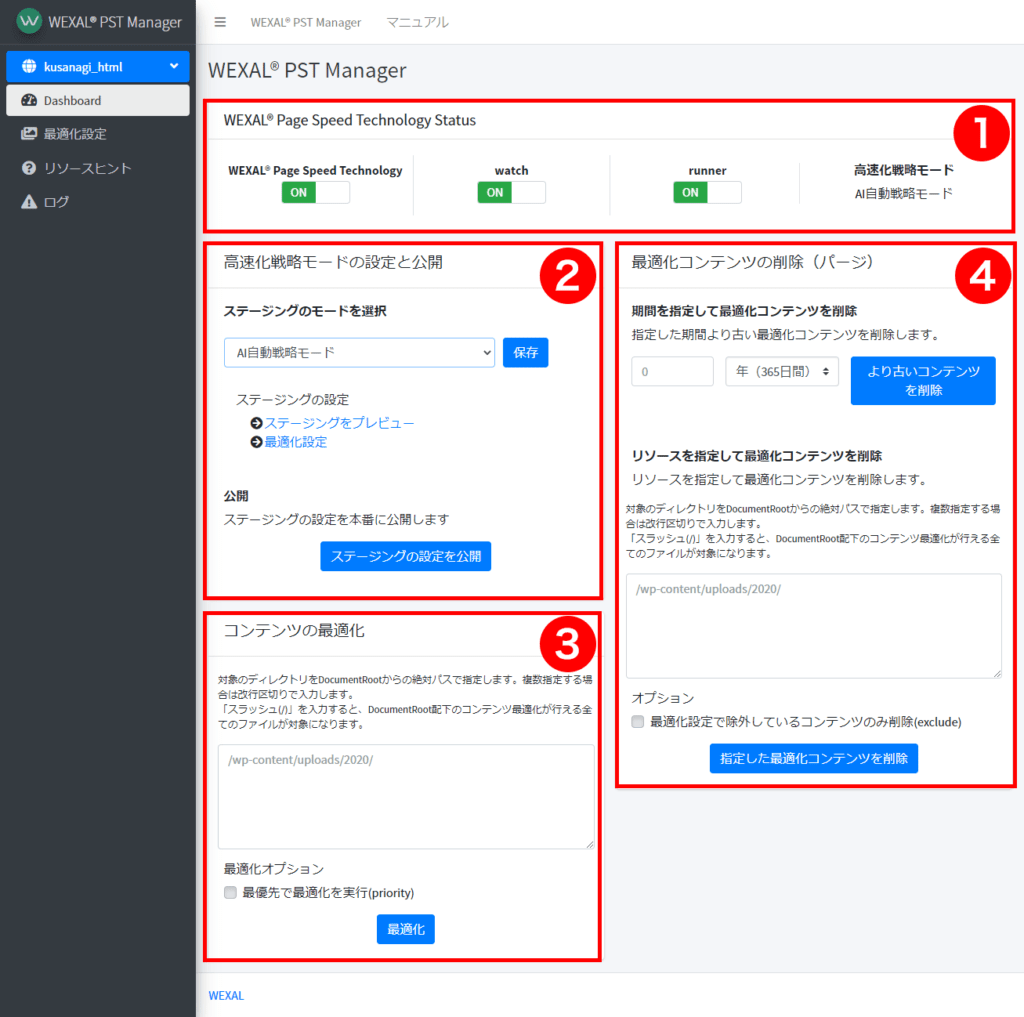Image resolution: width=1024 pixels, height=1017 pixels.
Task: Focus the purge resource path textarea
Action: pyautogui.click(x=814, y=626)
